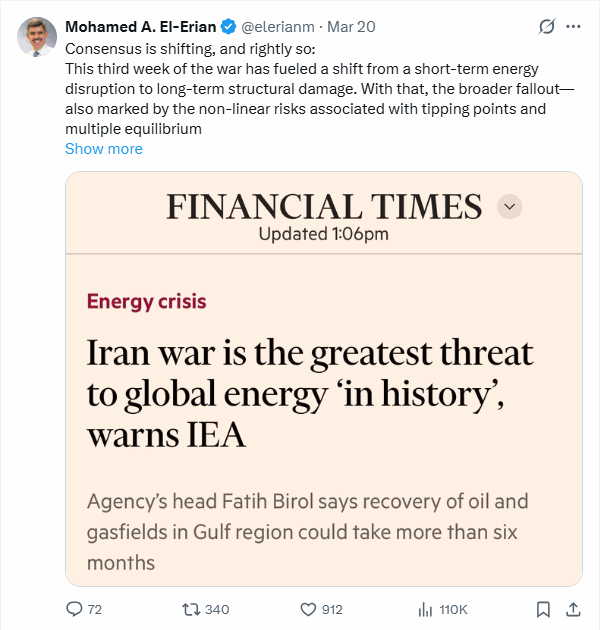600x630 pixels.
Task: Click the blue verified badge
Action: pos(229,27)
